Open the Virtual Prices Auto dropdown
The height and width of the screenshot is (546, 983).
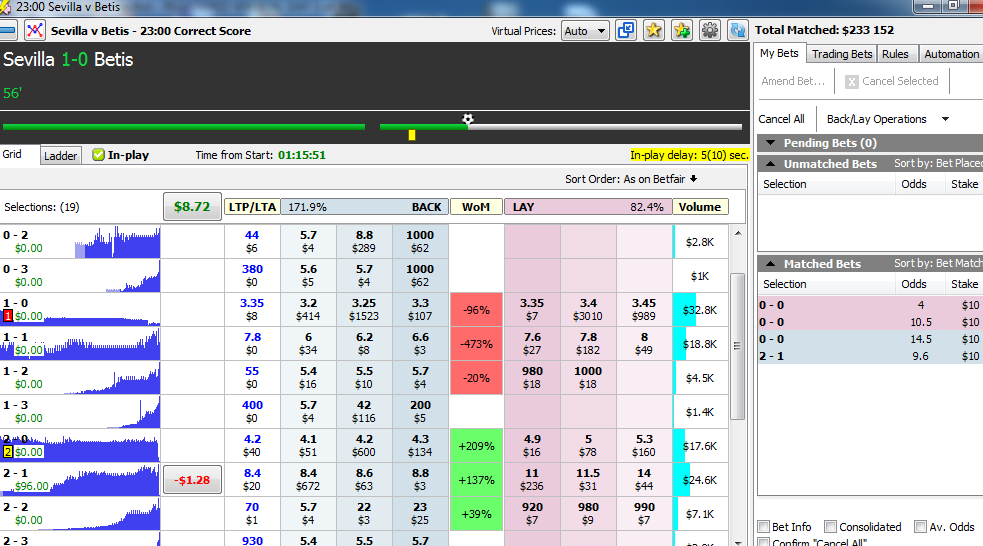coord(585,31)
